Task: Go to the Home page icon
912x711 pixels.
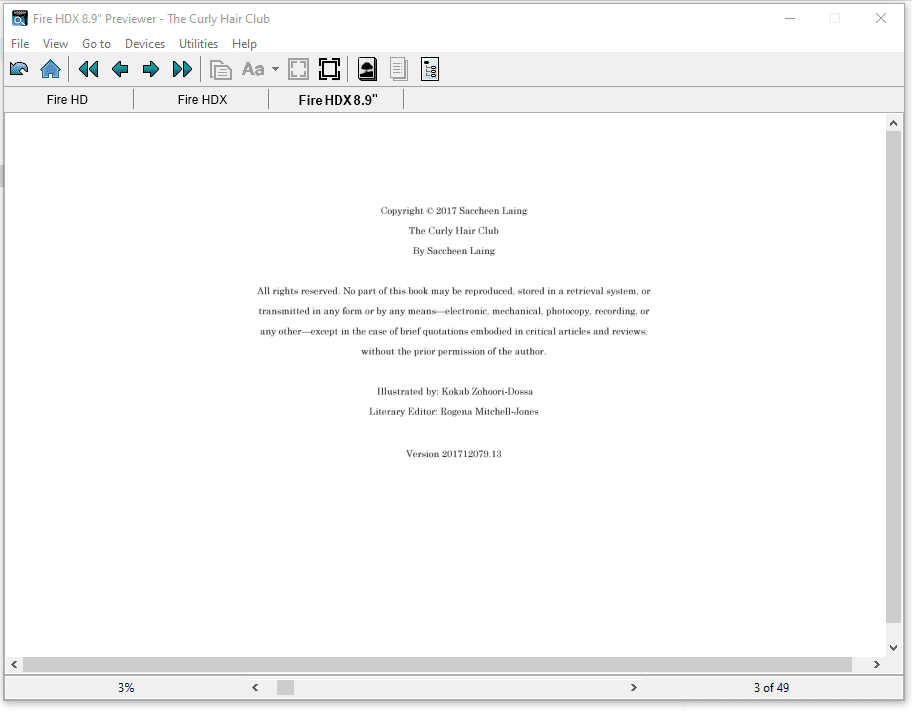Action: tap(50, 69)
